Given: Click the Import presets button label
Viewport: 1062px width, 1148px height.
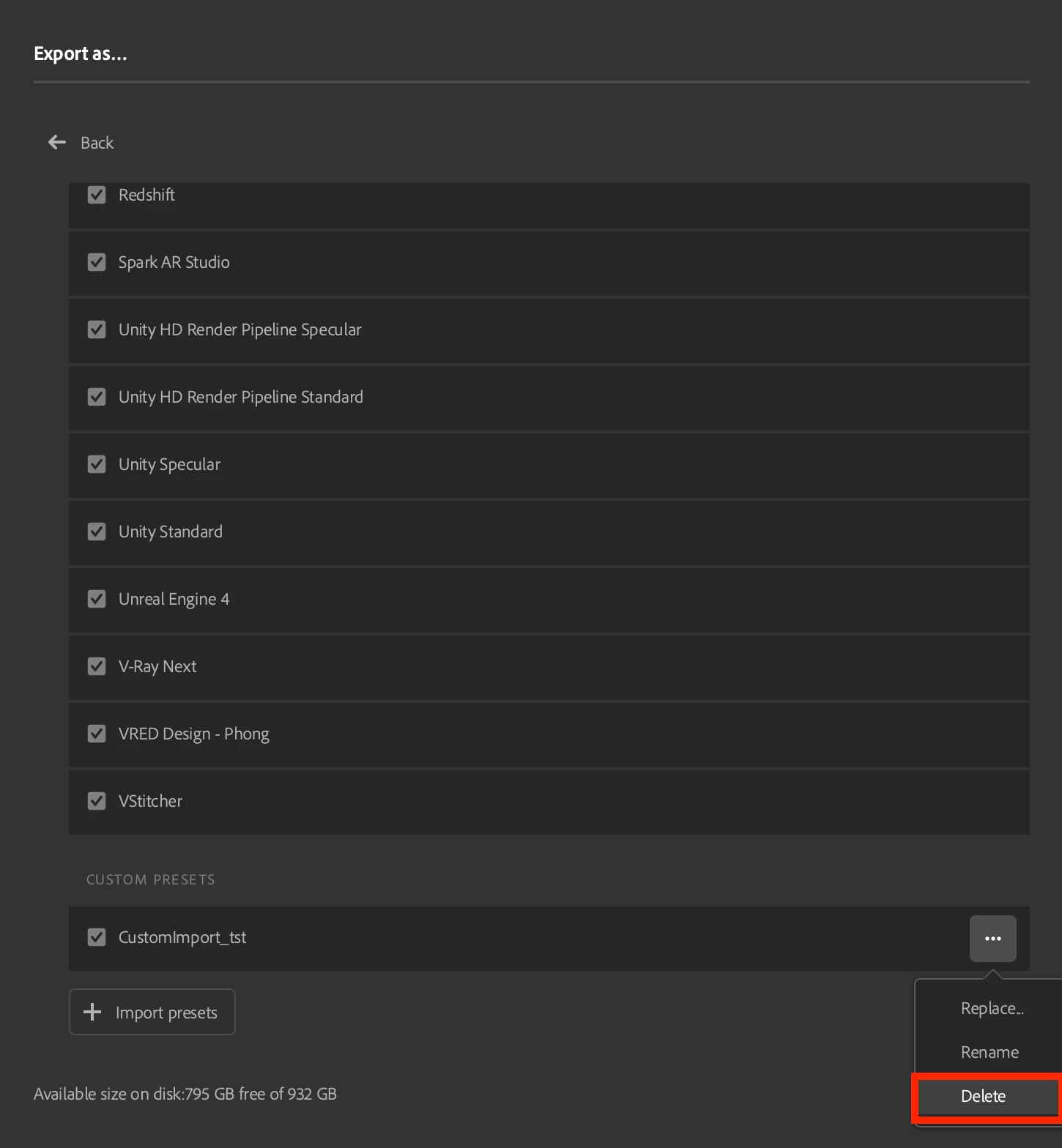Looking at the screenshot, I should point(166,1013).
